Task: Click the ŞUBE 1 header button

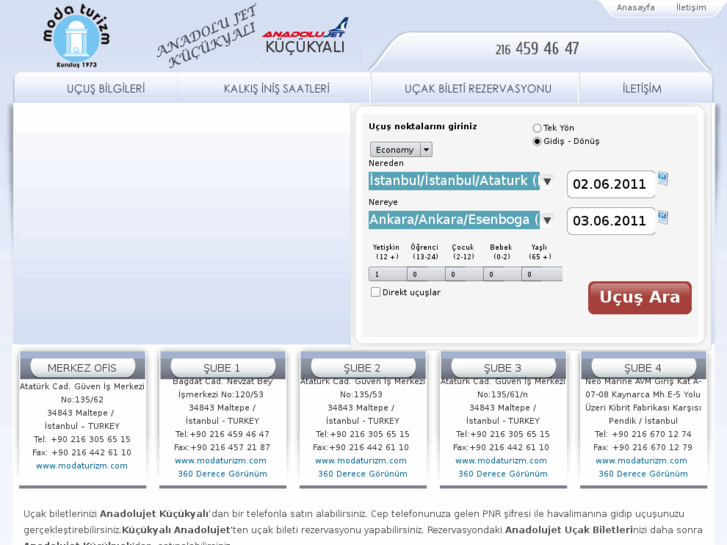Action: [223, 368]
